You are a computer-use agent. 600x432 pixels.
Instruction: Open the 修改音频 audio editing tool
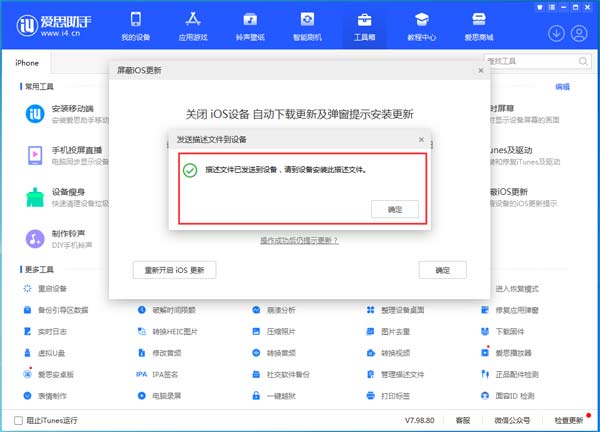[x=160, y=353]
